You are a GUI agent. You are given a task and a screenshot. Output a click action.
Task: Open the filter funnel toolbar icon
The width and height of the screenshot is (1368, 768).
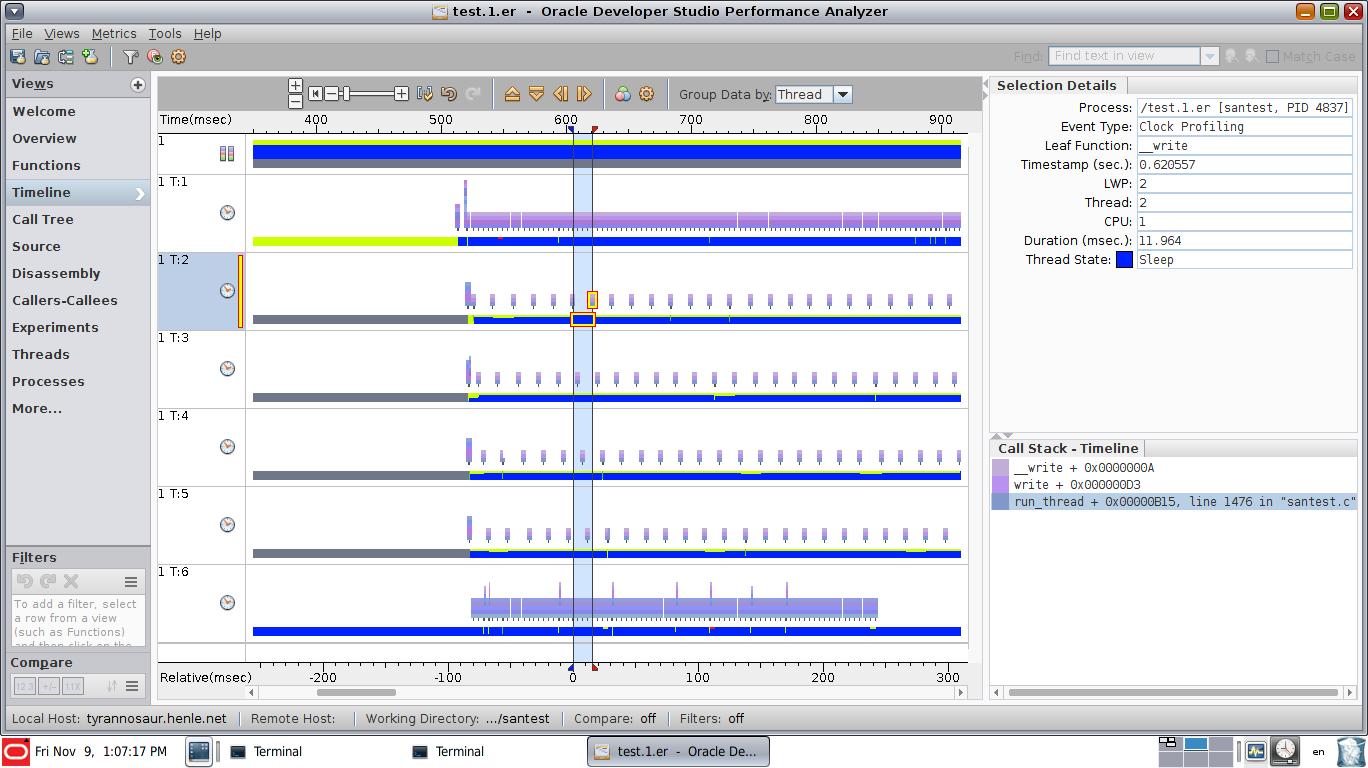click(x=130, y=57)
